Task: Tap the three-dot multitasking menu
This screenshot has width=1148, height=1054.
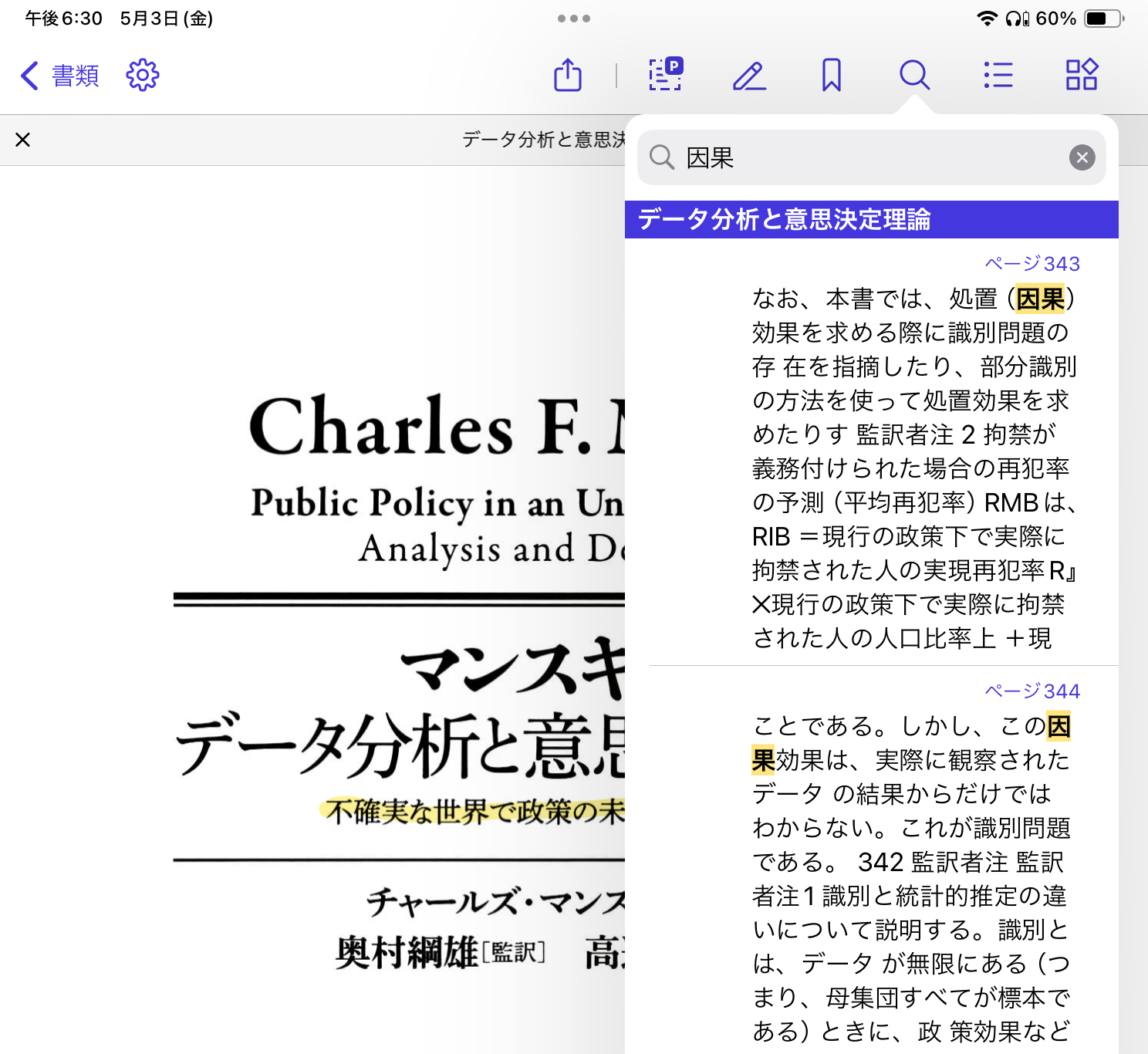Action: click(574, 19)
